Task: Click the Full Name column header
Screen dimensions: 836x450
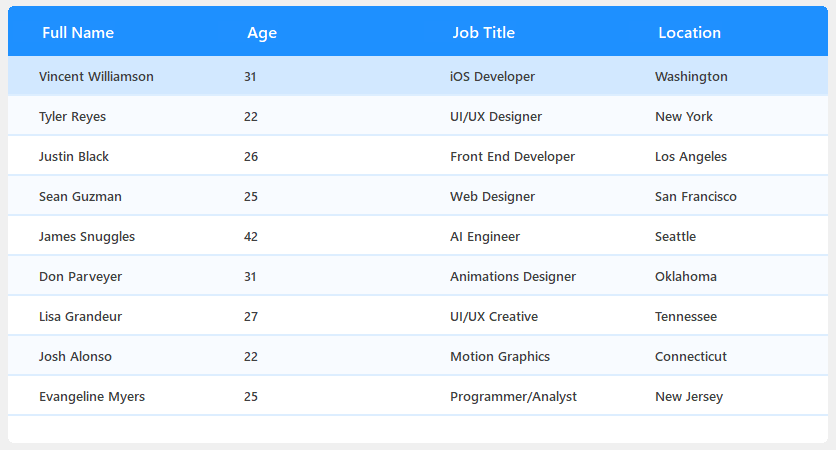Action: [x=78, y=32]
